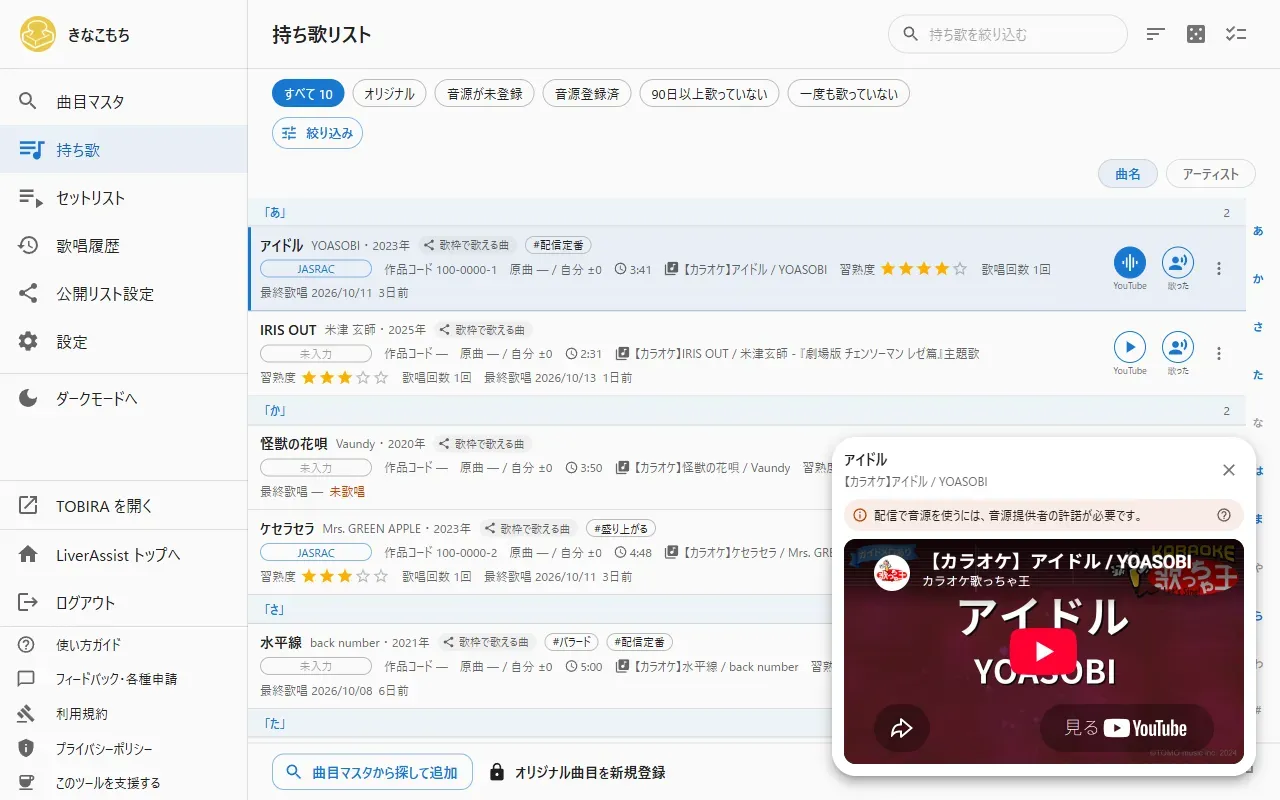The image size is (1280, 800).
Task: Open the three-dot menu for アイドル
Action: (x=1218, y=269)
